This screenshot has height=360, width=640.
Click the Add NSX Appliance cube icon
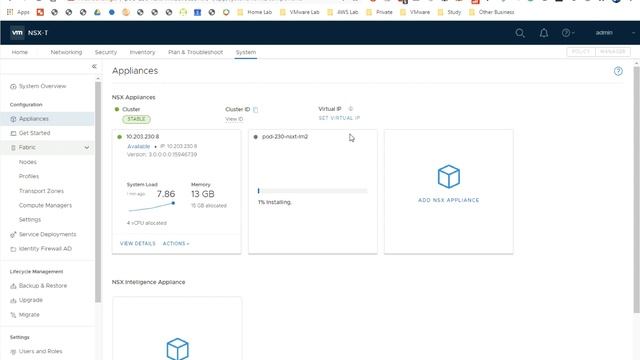(x=449, y=176)
